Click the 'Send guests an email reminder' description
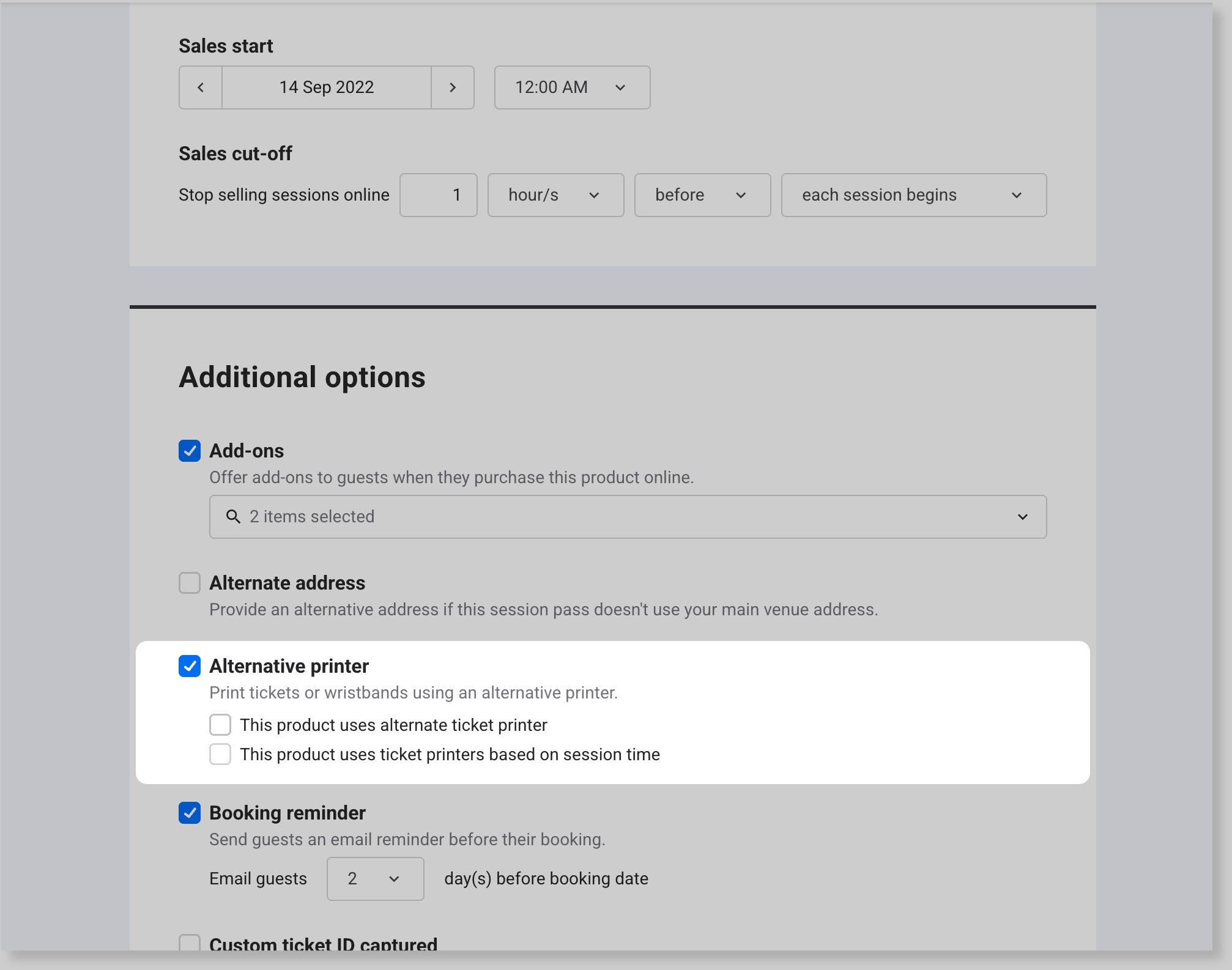Screen dimensions: 1232x970 (407, 840)
